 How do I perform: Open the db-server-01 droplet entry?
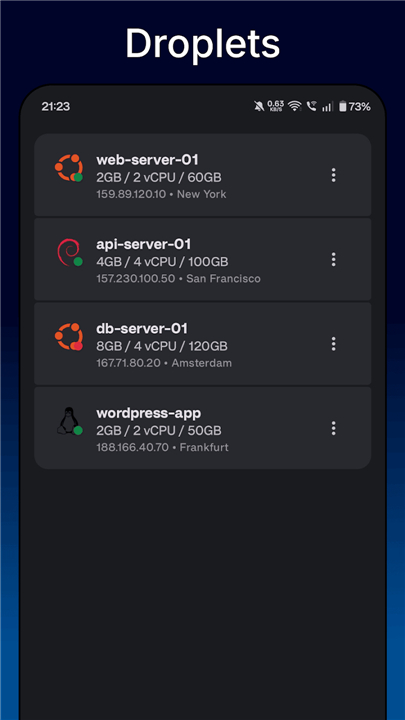202,343
